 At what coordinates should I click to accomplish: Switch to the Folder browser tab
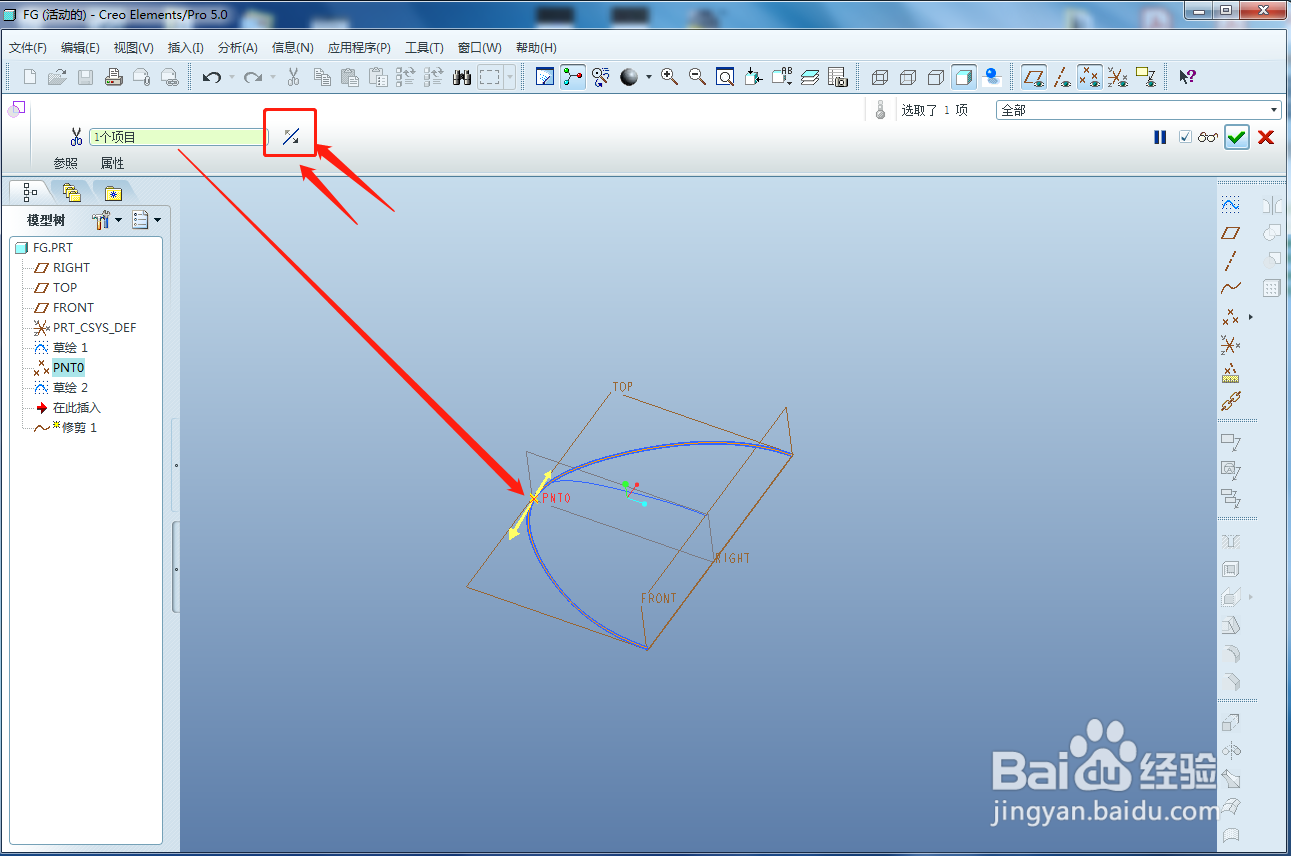71,193
